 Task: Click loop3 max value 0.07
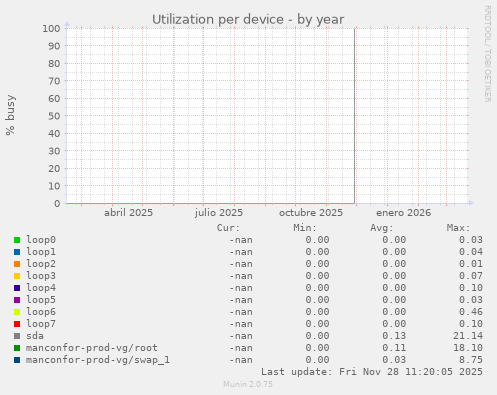(x=471, y=276)
